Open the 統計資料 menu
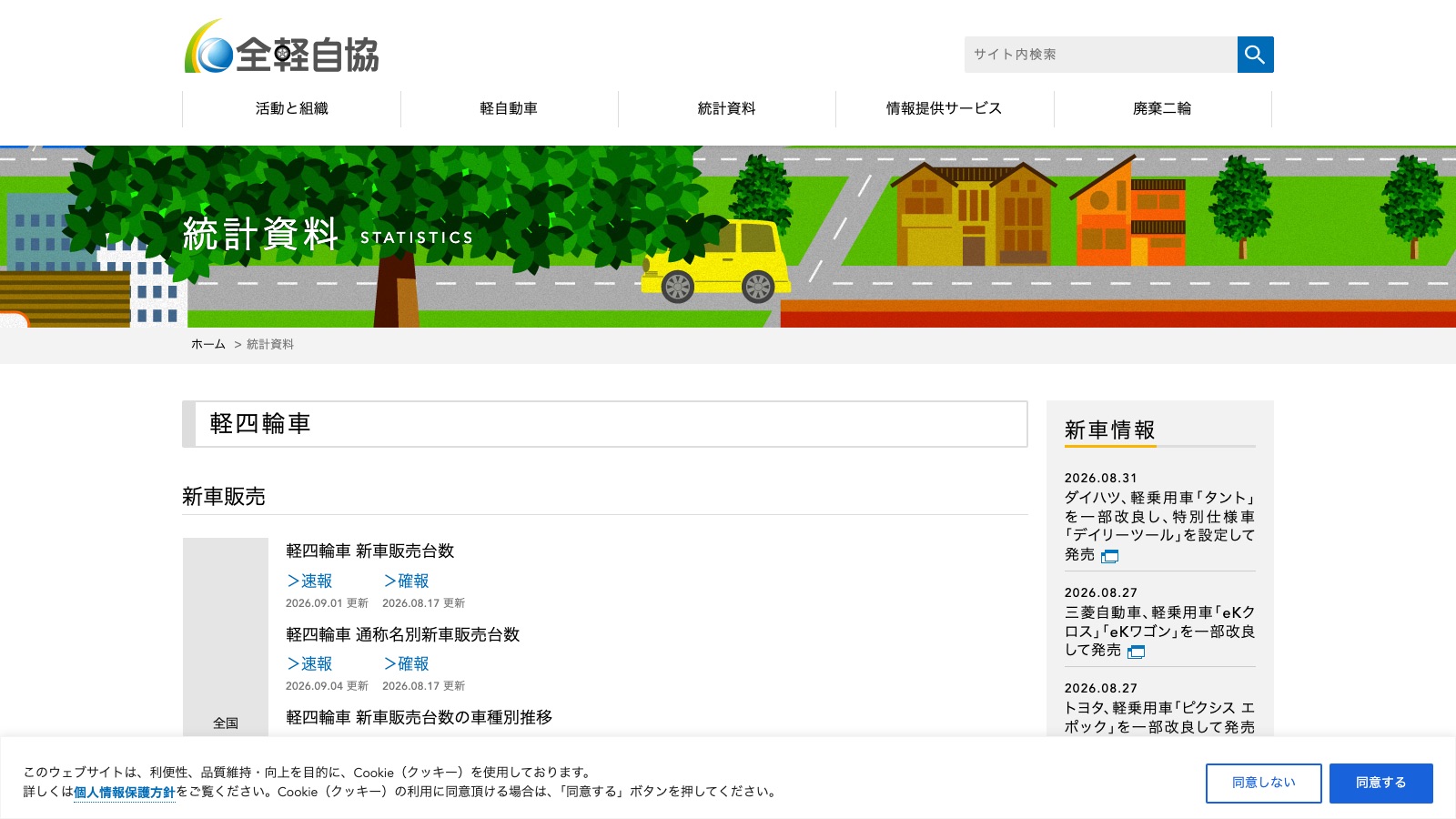1456x819 pixels. pyautogui.click(x=726, y=108)
